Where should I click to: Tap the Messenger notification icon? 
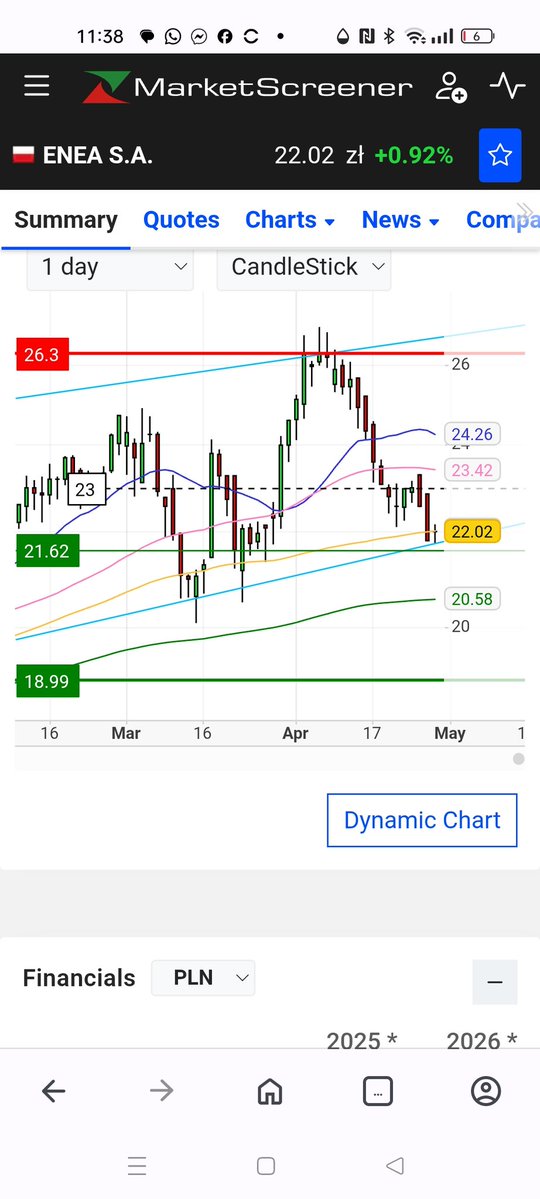pyautogui.click(x=199, y=36)
